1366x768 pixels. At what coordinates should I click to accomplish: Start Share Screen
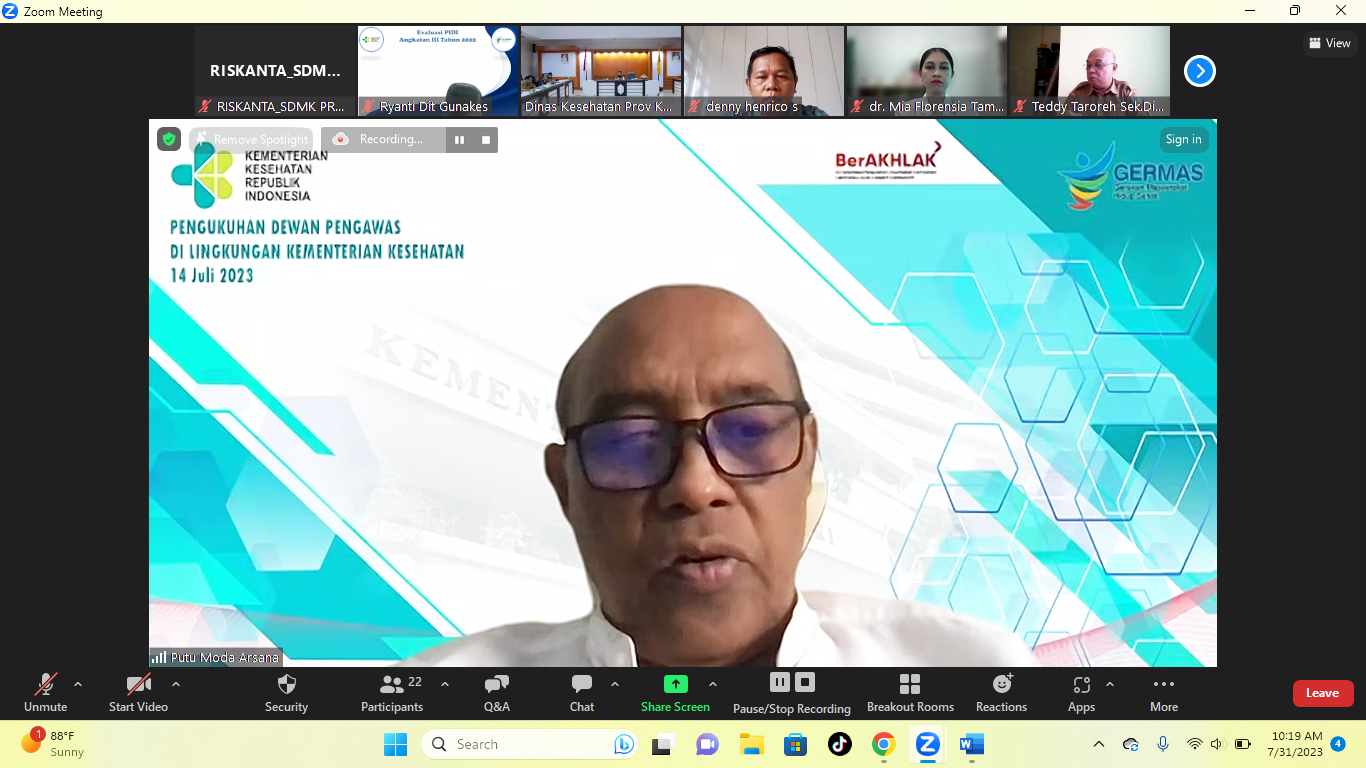coord(675,693)
